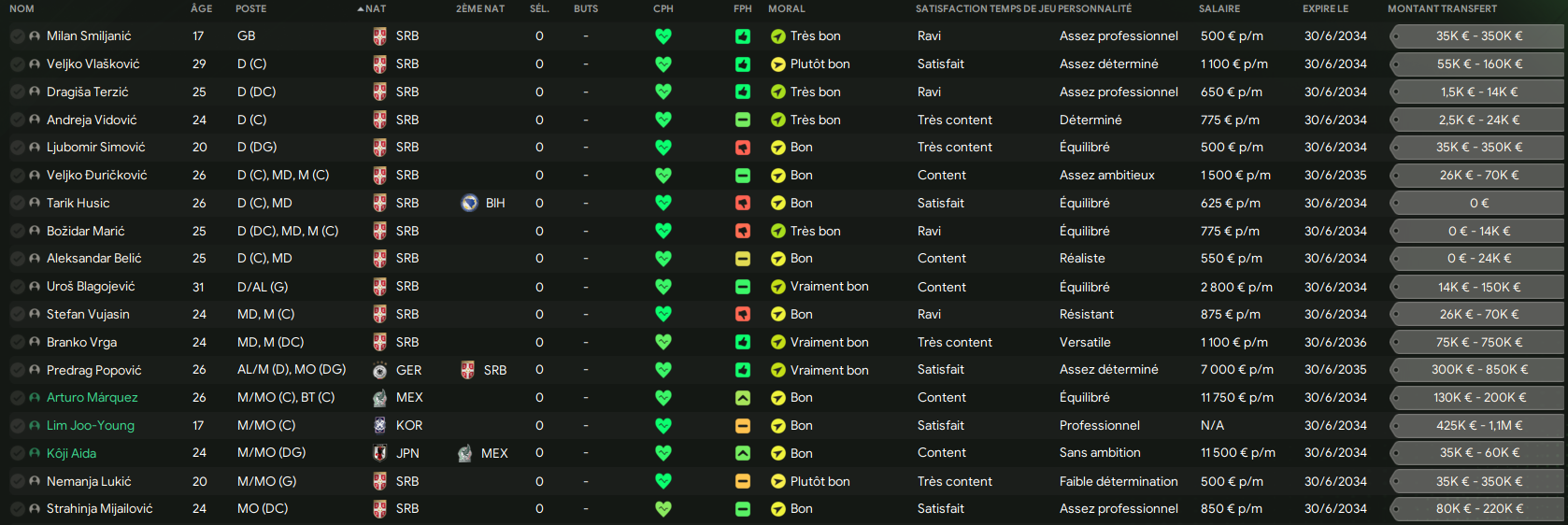
Task: Click the Bosnia flag in Tarik Husic's row
Action: click(x=470, y=204)
